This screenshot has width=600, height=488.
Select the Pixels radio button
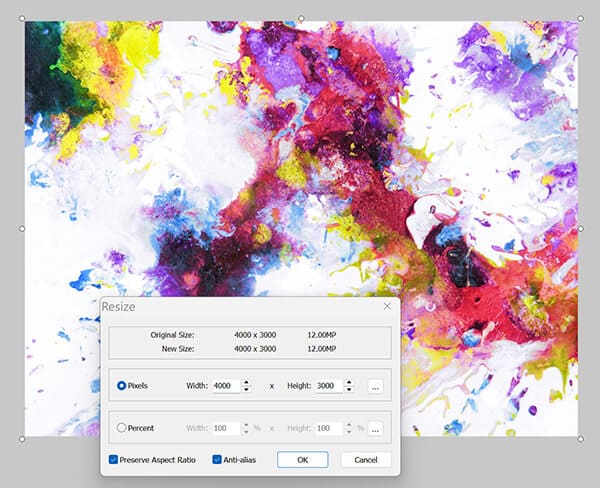coord(121,385)
